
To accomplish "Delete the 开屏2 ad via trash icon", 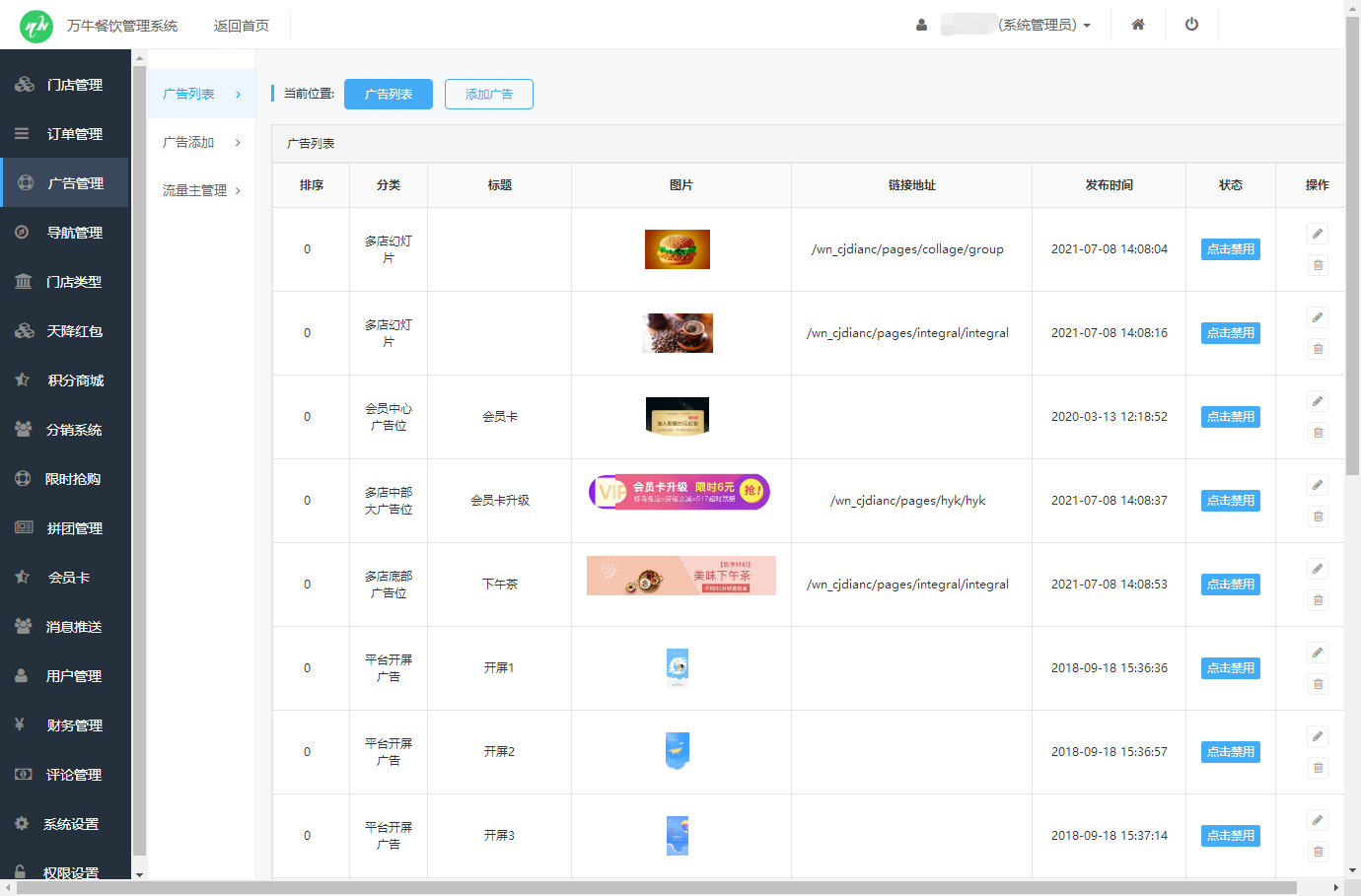I will [x=1317, y=768].
